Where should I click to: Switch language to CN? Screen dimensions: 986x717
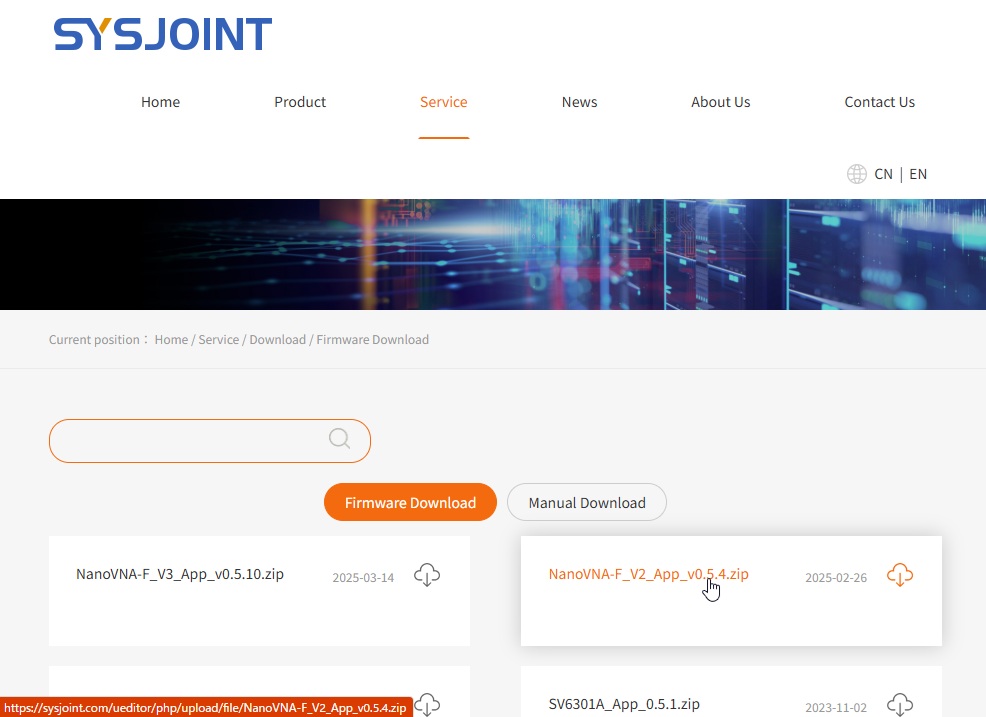point(883,174)
